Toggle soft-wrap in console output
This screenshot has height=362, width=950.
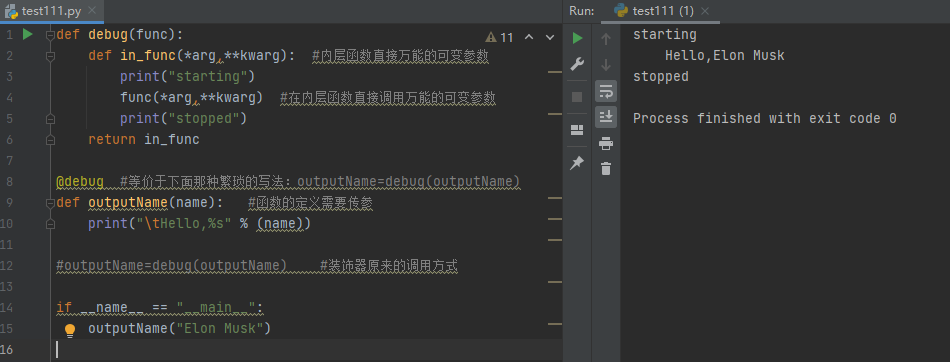[606, 91]
